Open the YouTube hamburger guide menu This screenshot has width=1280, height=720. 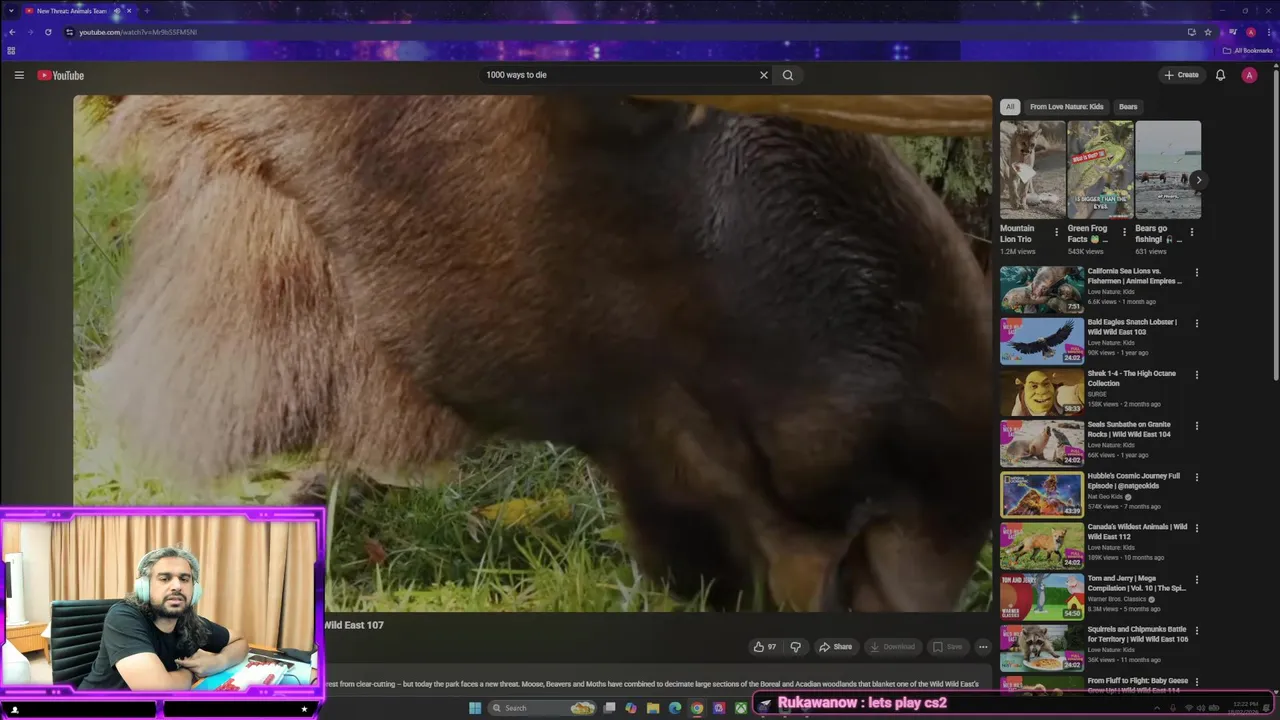coord(19,75)
